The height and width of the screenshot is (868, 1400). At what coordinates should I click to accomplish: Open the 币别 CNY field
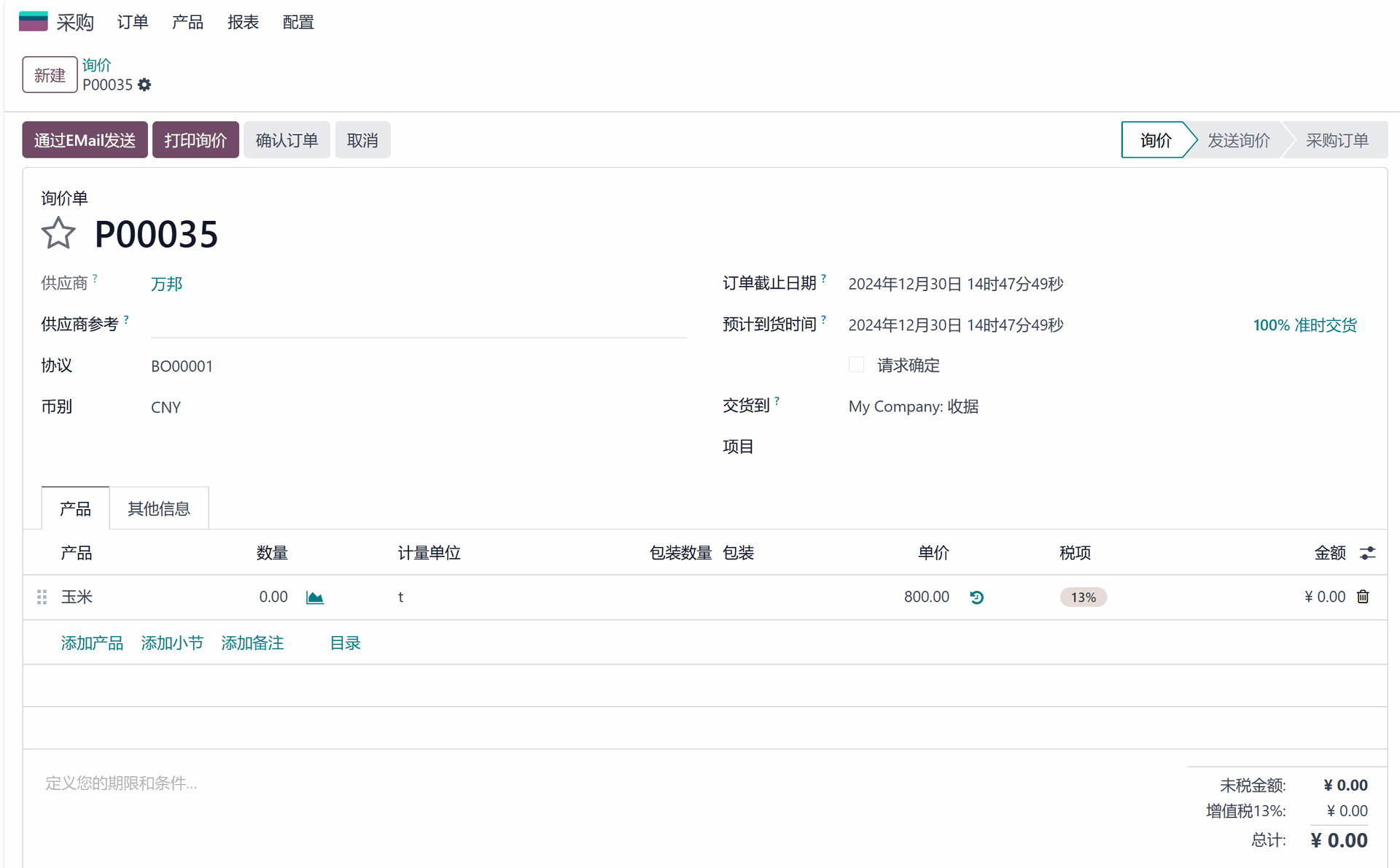(x=166, y=407)
